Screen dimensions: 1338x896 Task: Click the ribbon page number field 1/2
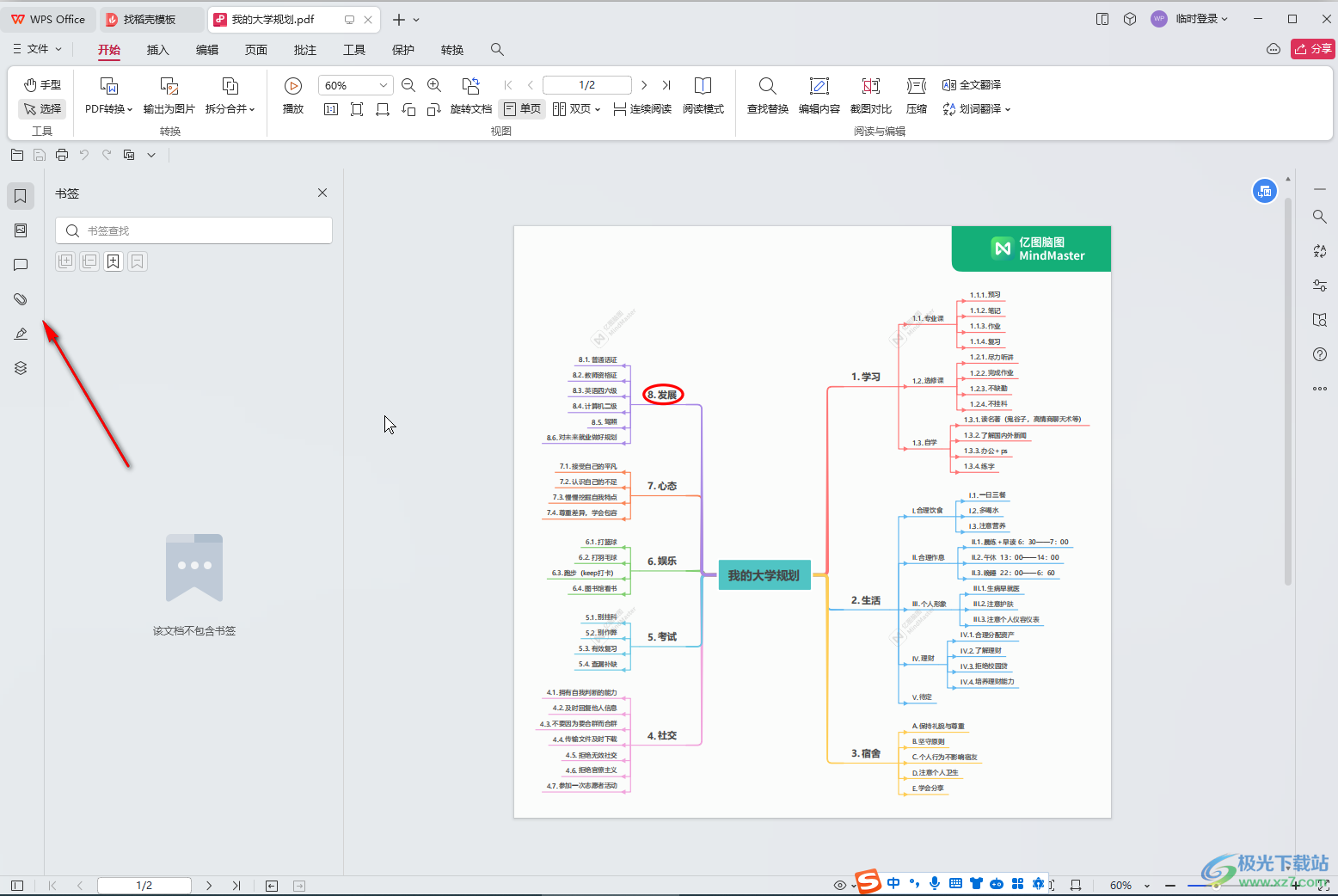coord(587,85)
